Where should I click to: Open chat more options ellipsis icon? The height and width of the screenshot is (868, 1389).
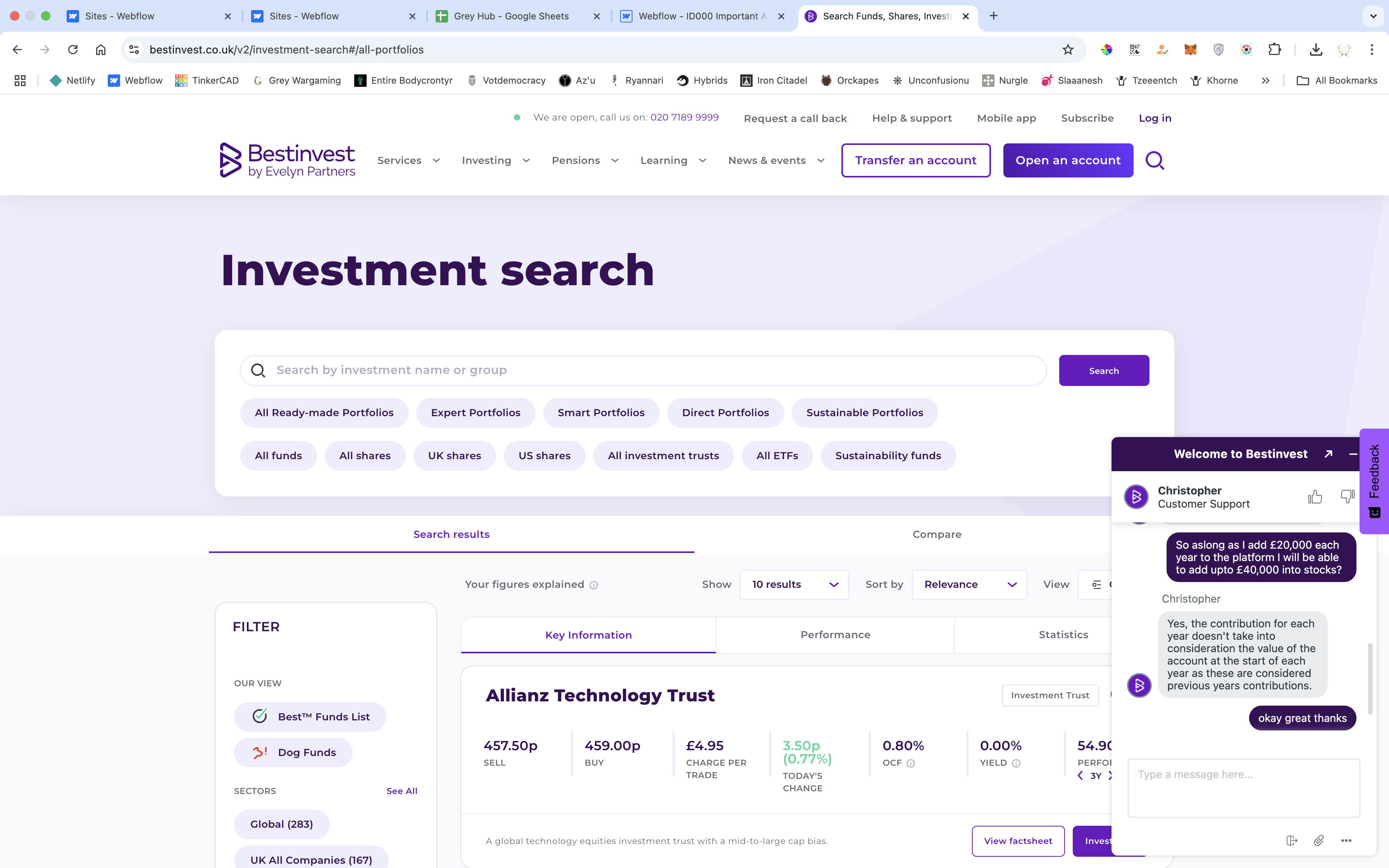tap(1346, 840)
